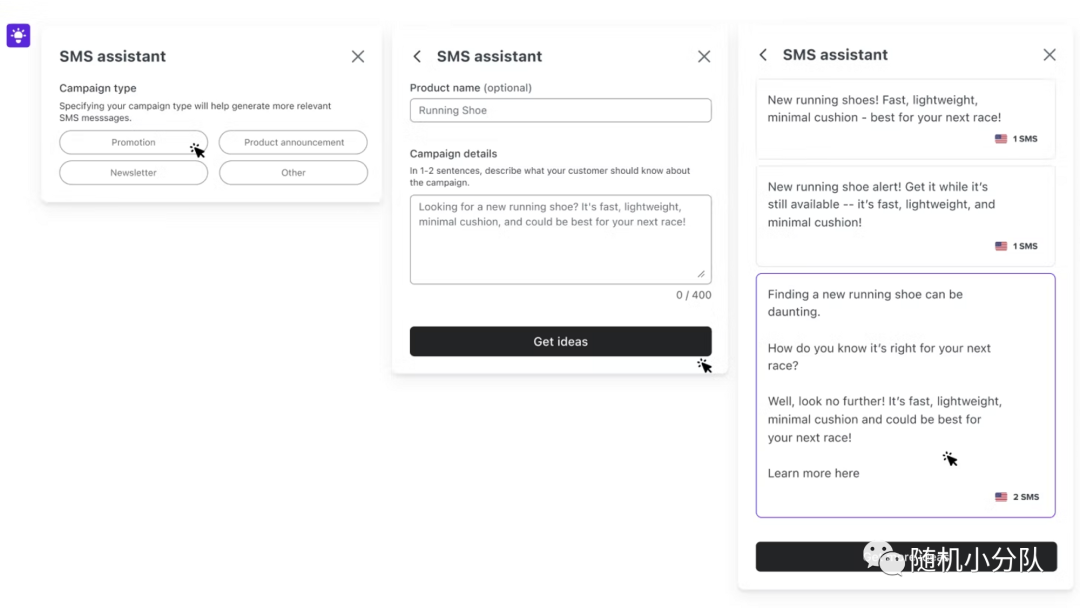Pick the Other campaign type
Viewport: 1080px width, 608px height.
[293, 173]
